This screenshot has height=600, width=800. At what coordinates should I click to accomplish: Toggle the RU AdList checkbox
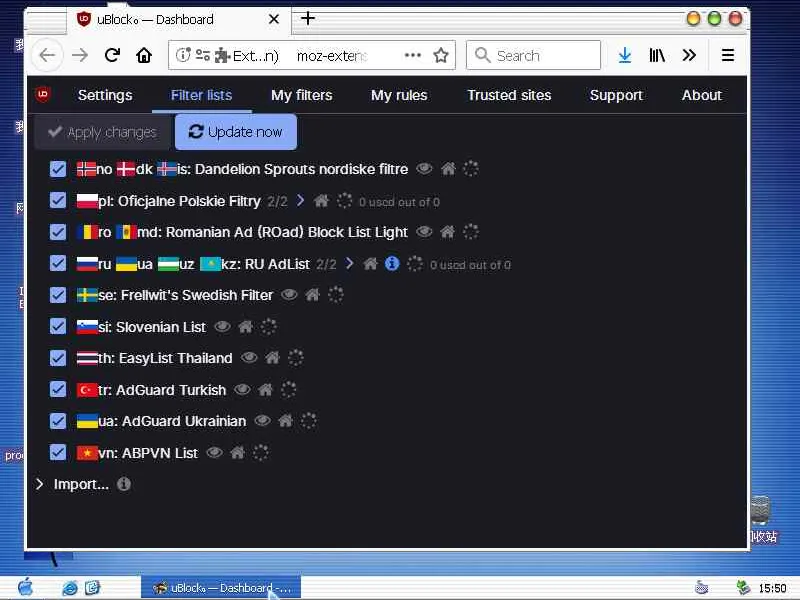pos(58,263)
